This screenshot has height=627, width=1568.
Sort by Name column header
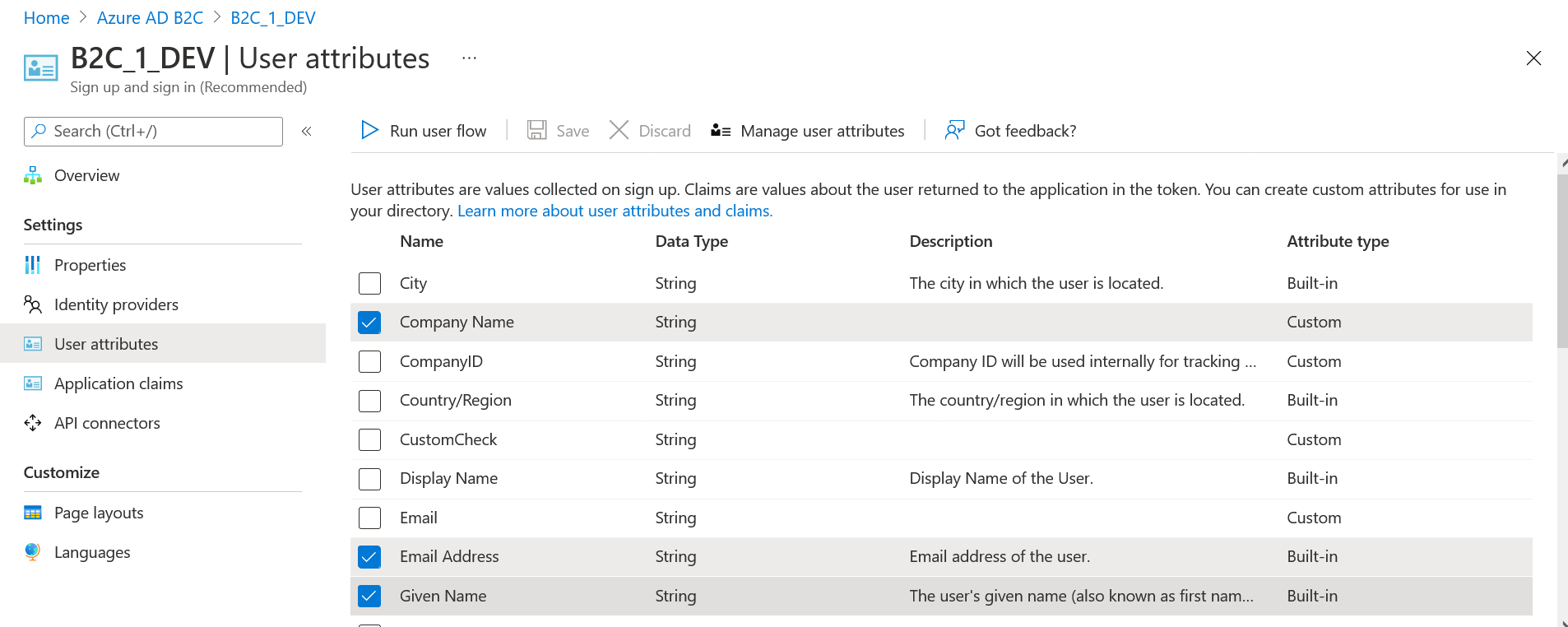coord(421,241)
